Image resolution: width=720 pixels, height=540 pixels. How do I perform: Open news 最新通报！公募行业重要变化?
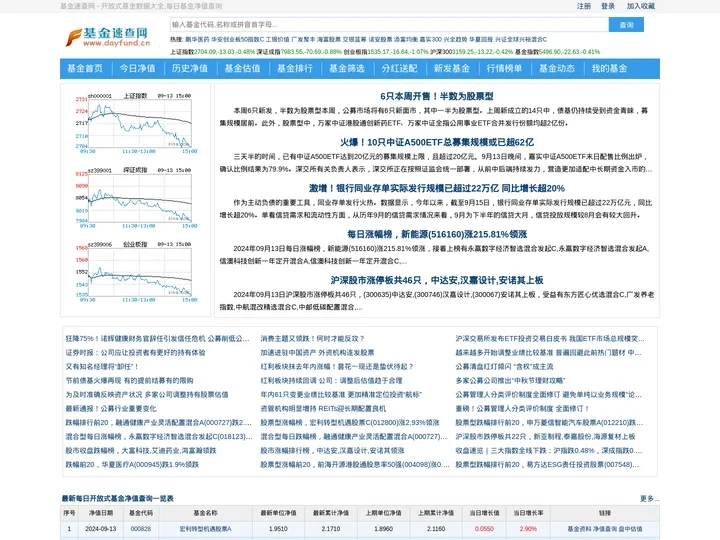tap(111, 409)
